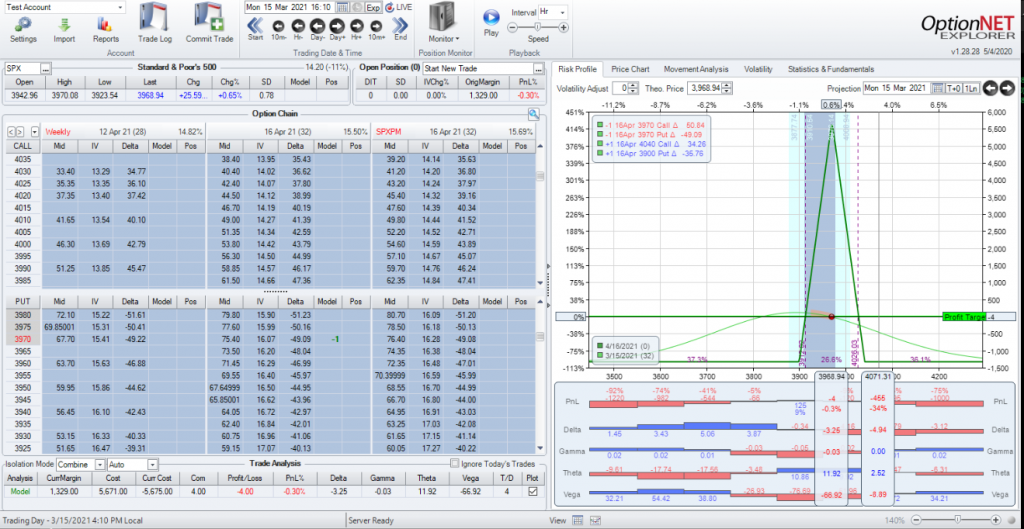Image resolution: width=1024 pixels, height=529 pixels.
Task: Uncheck the Plot checkbox in Trade Analysis
Action: 532,492
